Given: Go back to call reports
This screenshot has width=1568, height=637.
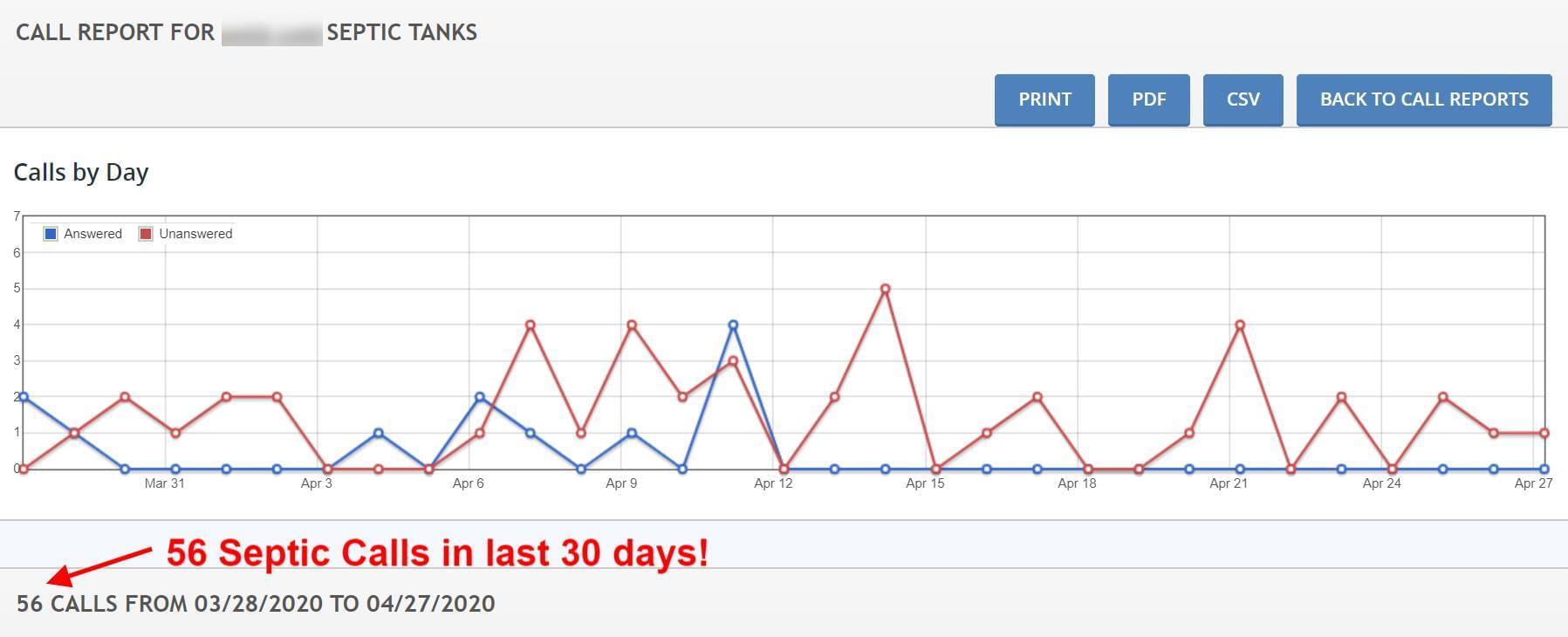Looking at the screenshot, I should 1423,99.
